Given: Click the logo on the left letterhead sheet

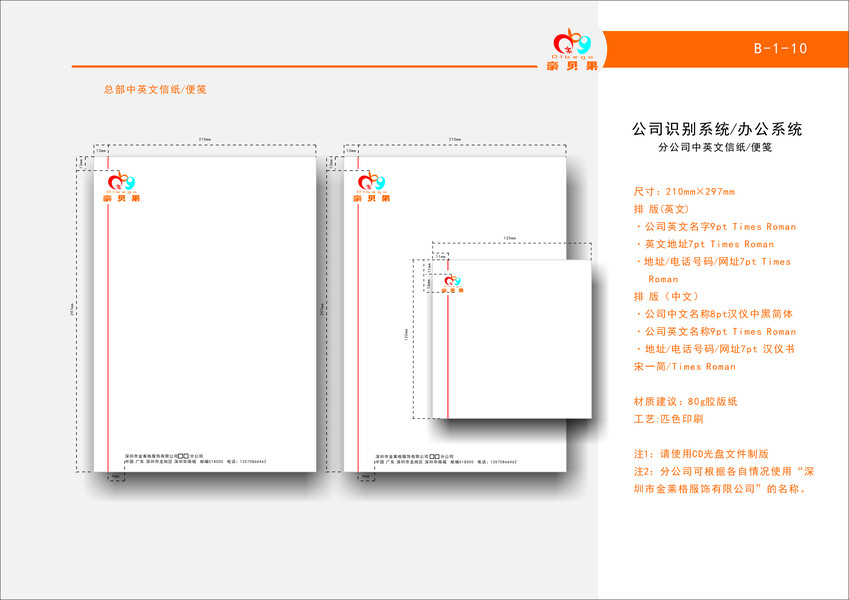Looking at the screenshot, I should (x=122, y=188).
